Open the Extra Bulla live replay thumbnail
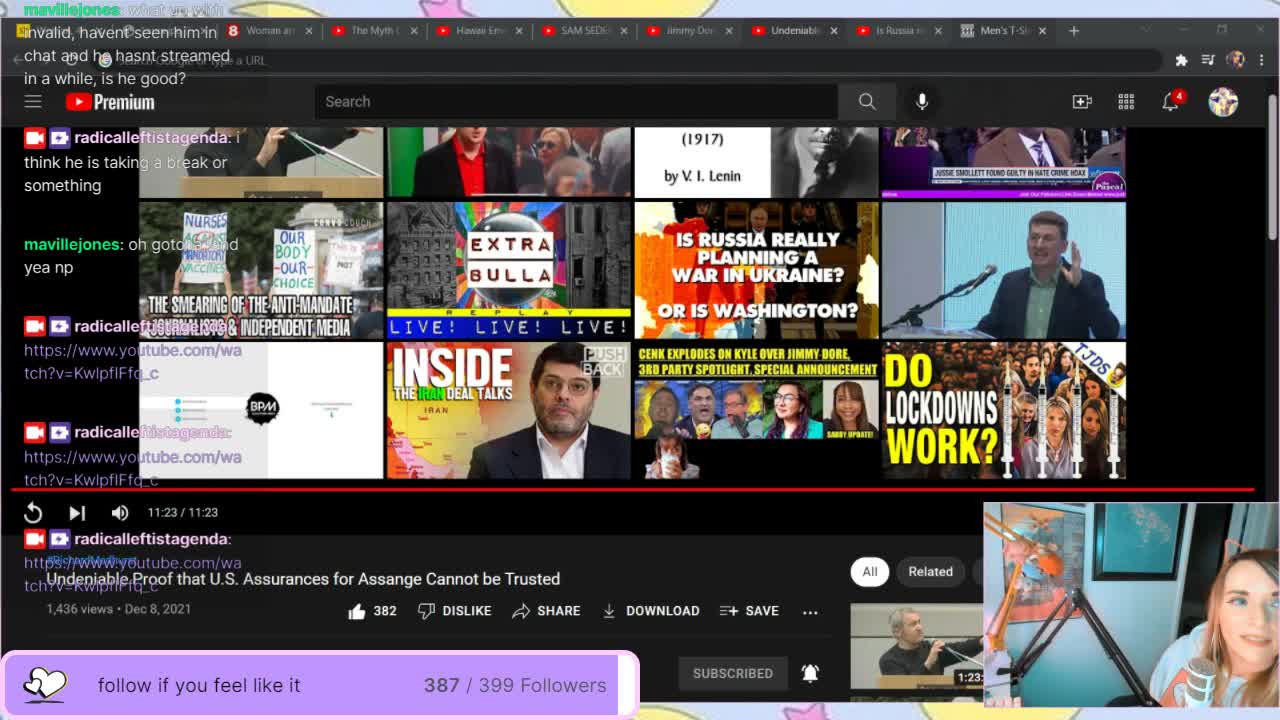 [509, 270]
